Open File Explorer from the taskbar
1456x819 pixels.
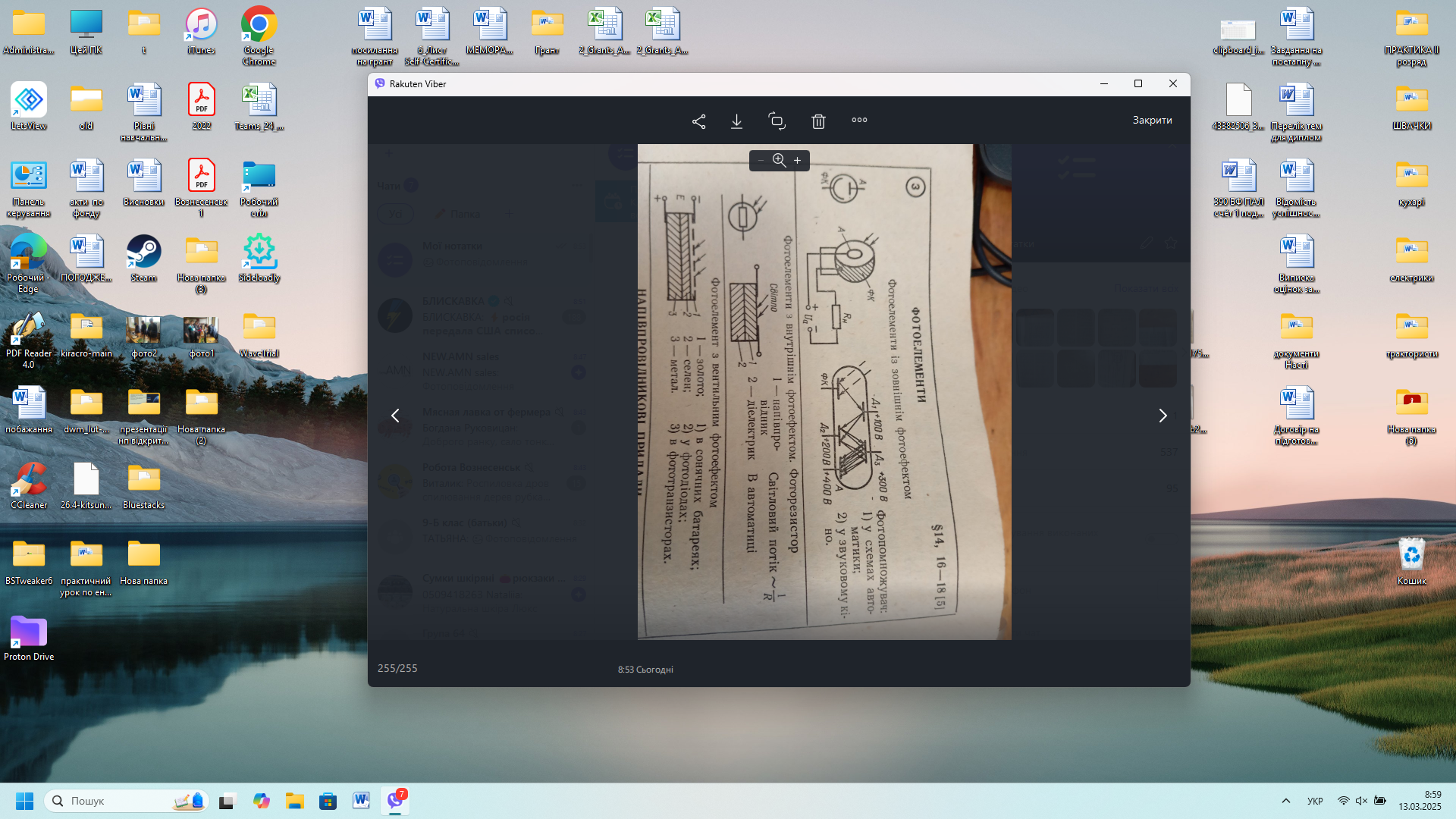pos(294,801)
